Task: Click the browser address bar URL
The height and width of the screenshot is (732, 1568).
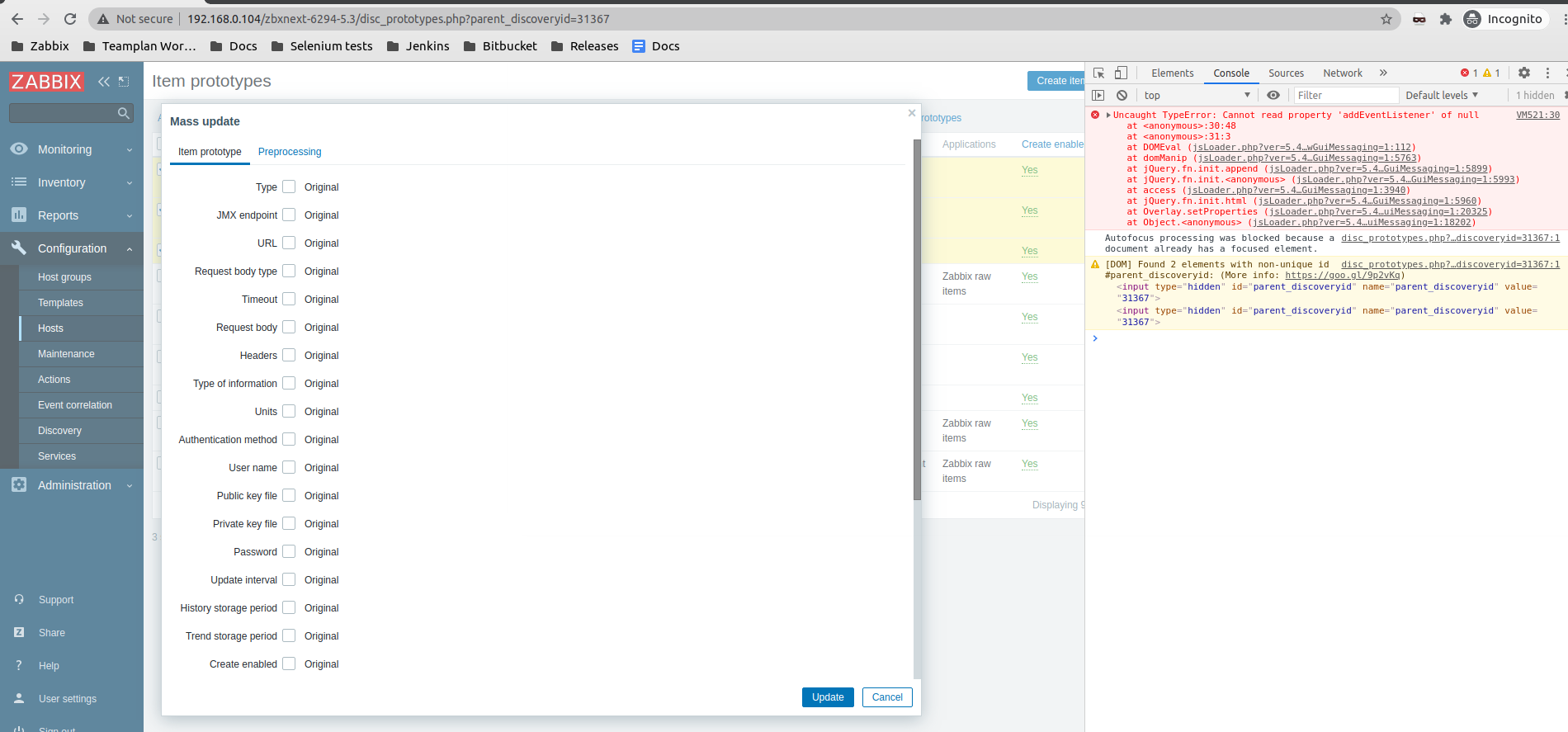Action: 398,19
